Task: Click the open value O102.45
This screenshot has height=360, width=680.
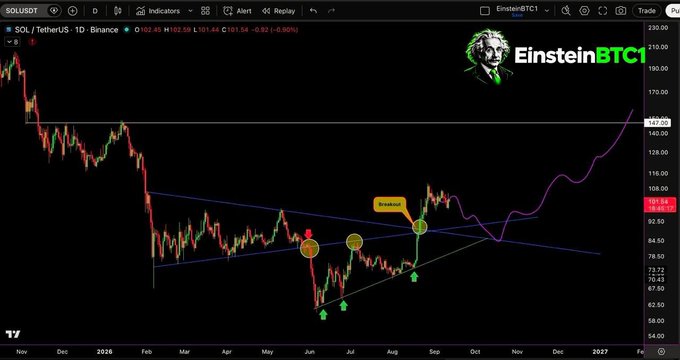Action: pos(148,30)
